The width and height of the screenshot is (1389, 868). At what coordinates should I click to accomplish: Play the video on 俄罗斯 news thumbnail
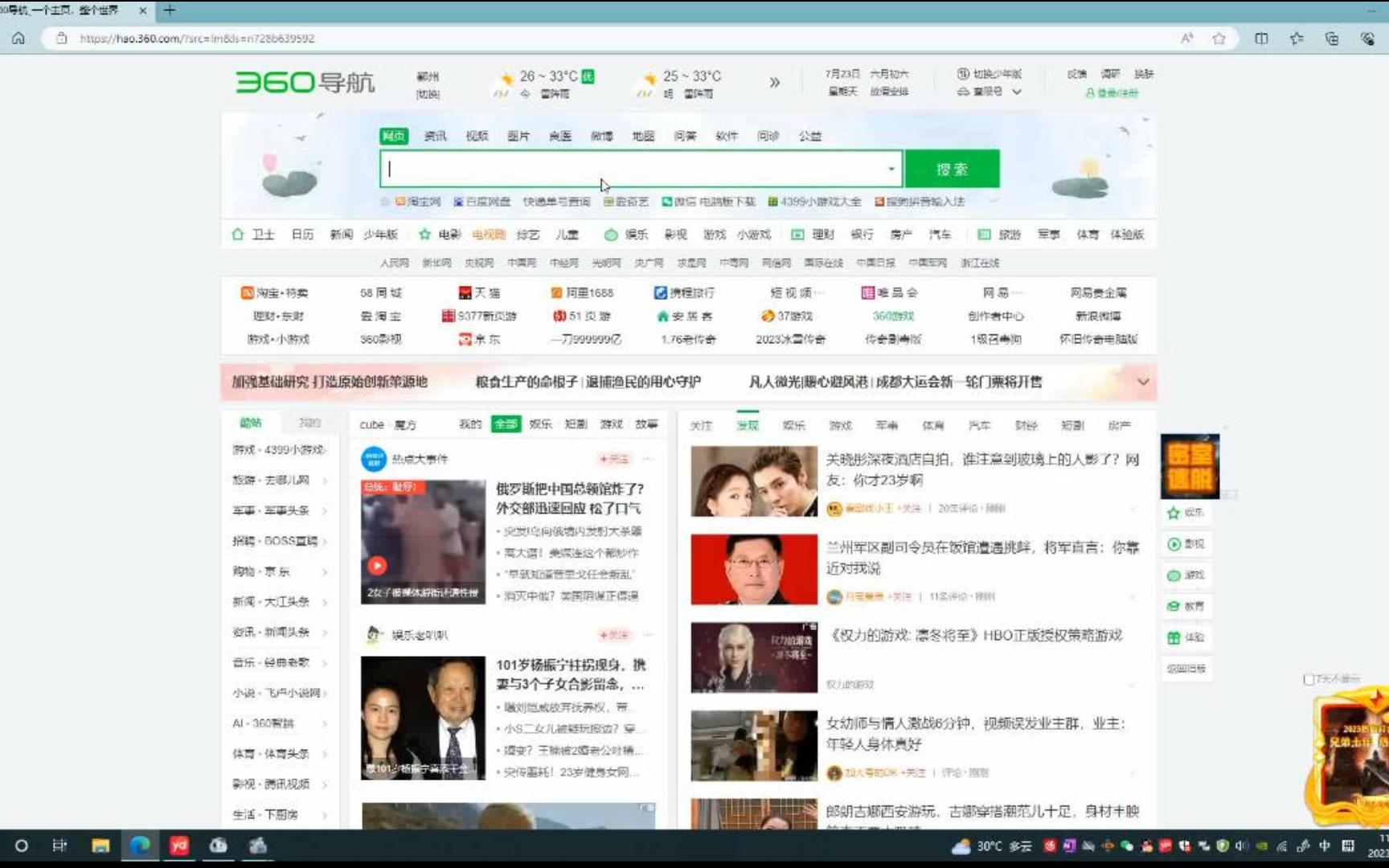tap(377, 565)
